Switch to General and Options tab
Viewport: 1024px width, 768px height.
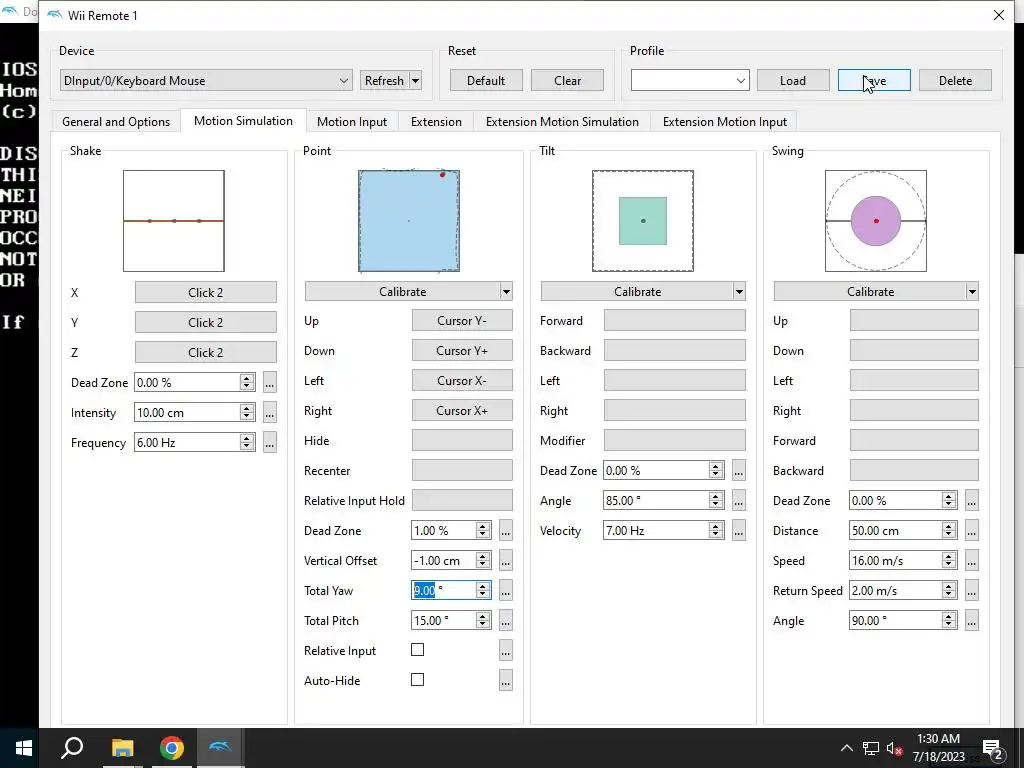pyautogui.click(x=116, y=121)
